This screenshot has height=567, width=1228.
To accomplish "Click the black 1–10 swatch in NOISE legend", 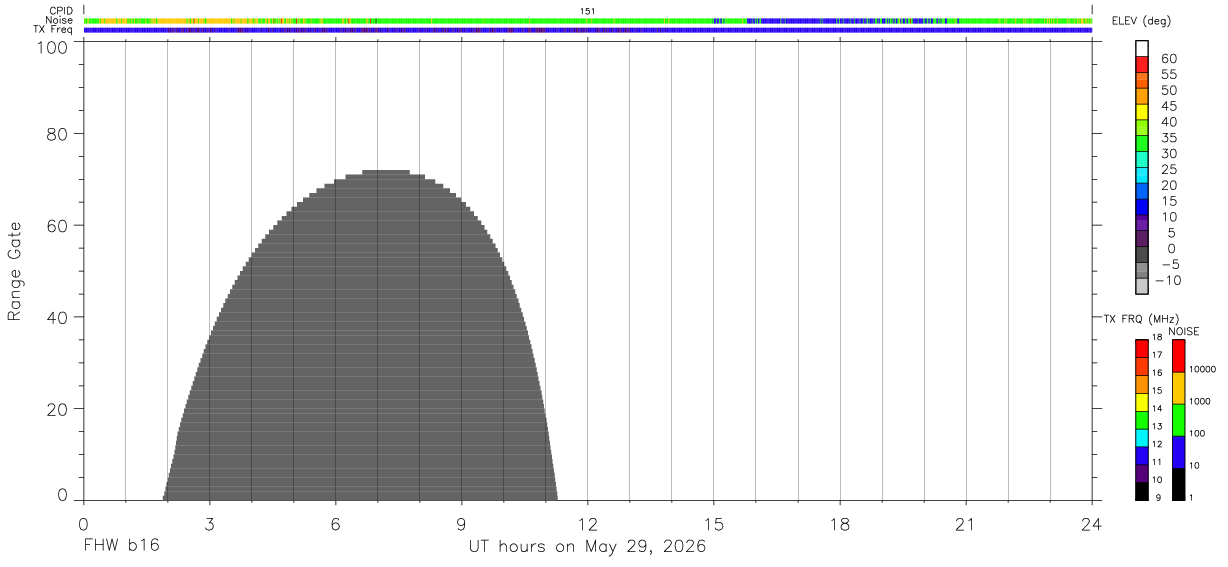I will [1178, 484].
